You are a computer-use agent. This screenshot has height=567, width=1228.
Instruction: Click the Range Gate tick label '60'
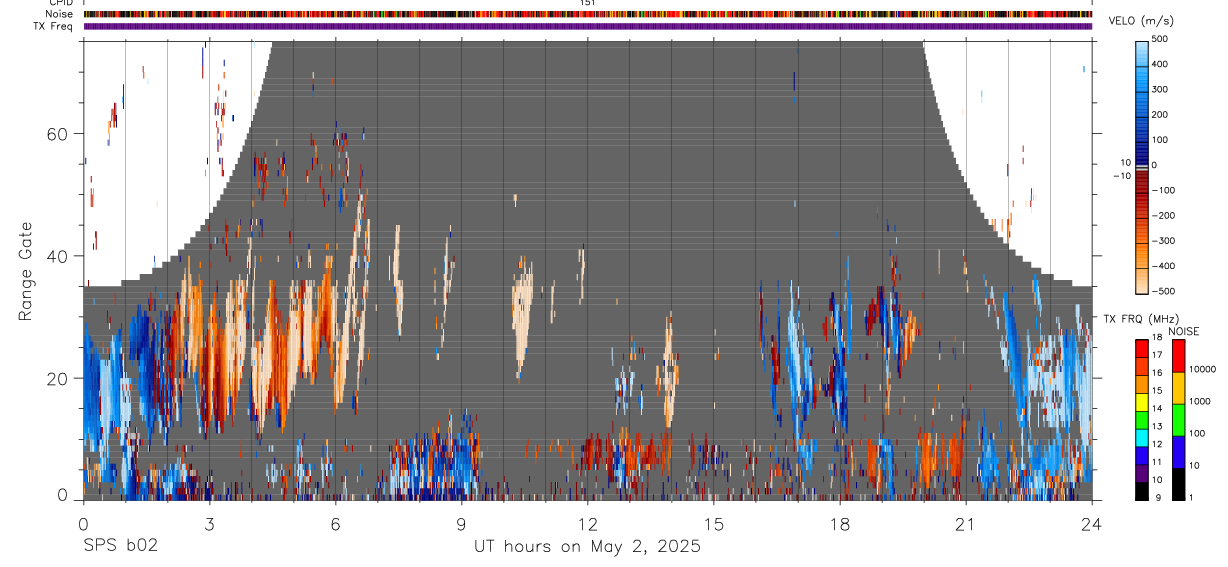coord(58,134)
